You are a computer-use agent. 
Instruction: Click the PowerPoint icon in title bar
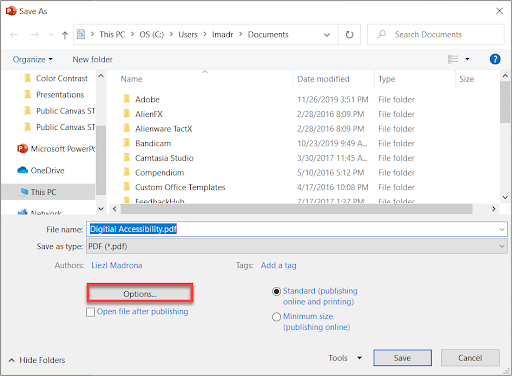[11, 11]
